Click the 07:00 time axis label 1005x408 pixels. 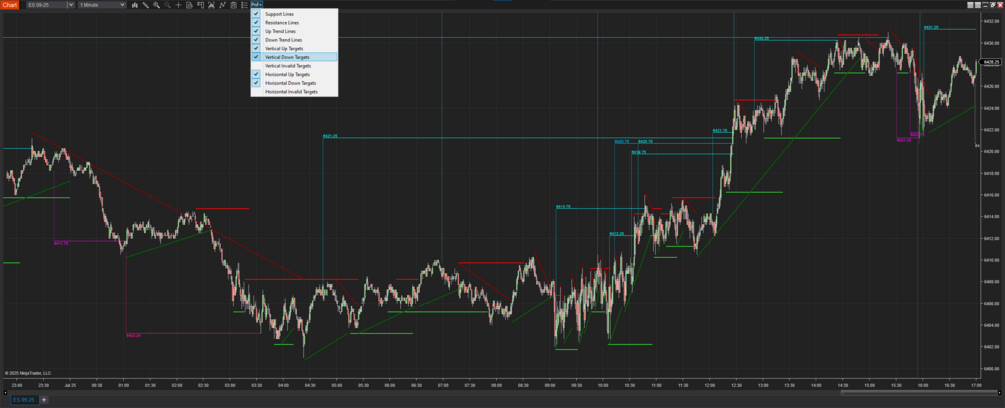[x=443, y=385]
